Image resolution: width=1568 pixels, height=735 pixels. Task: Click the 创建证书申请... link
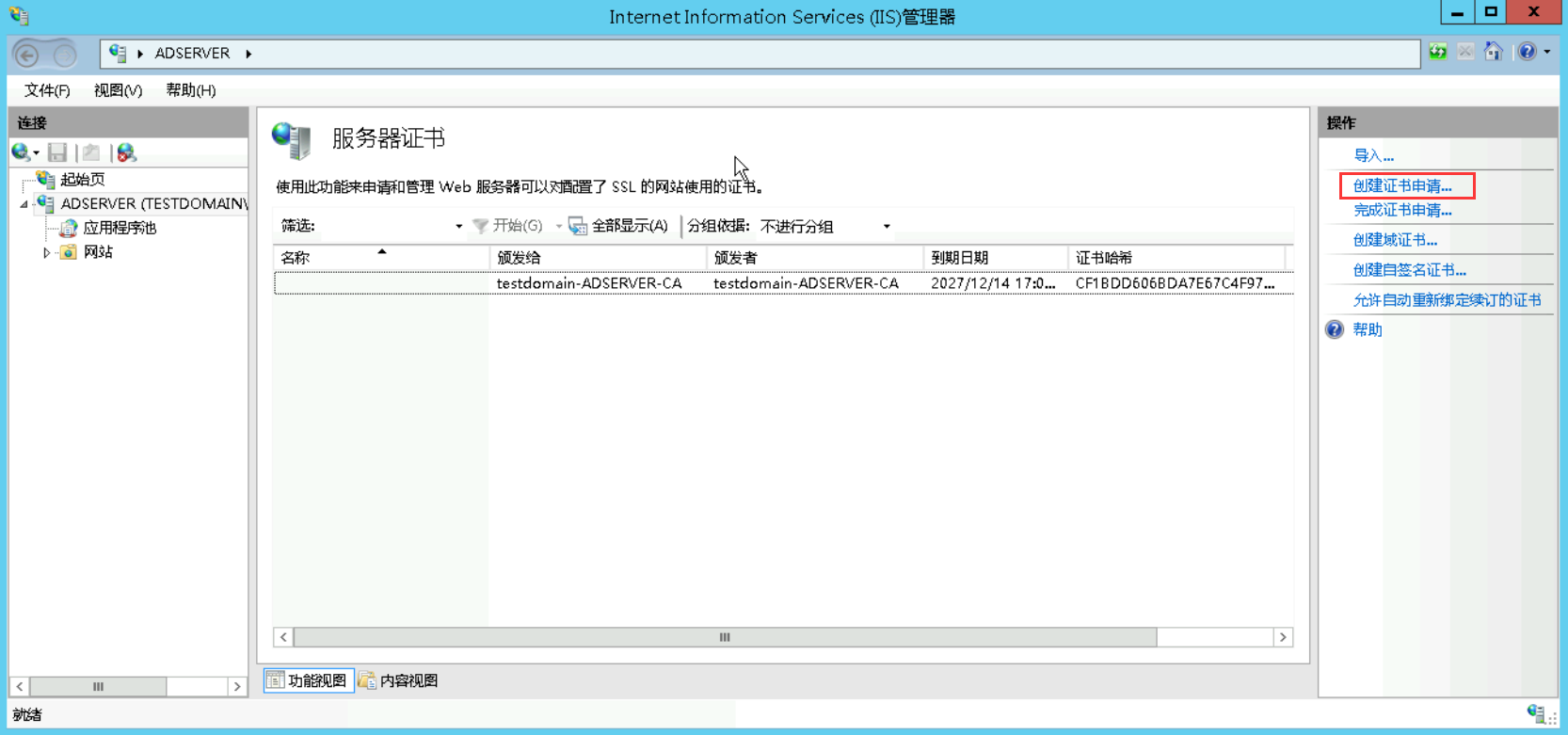pos(1401,186)
